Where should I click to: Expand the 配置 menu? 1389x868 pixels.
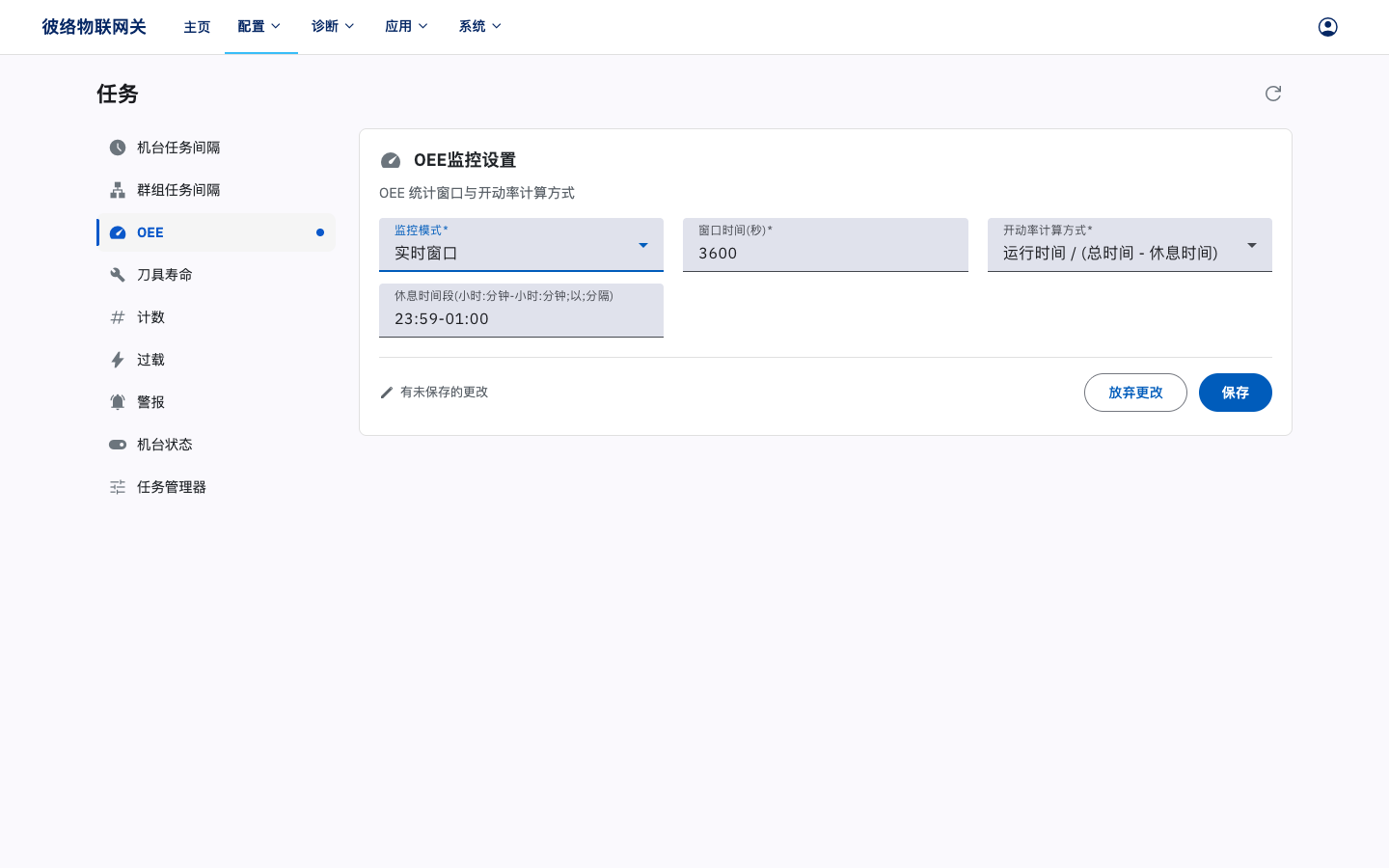[260, 27]
